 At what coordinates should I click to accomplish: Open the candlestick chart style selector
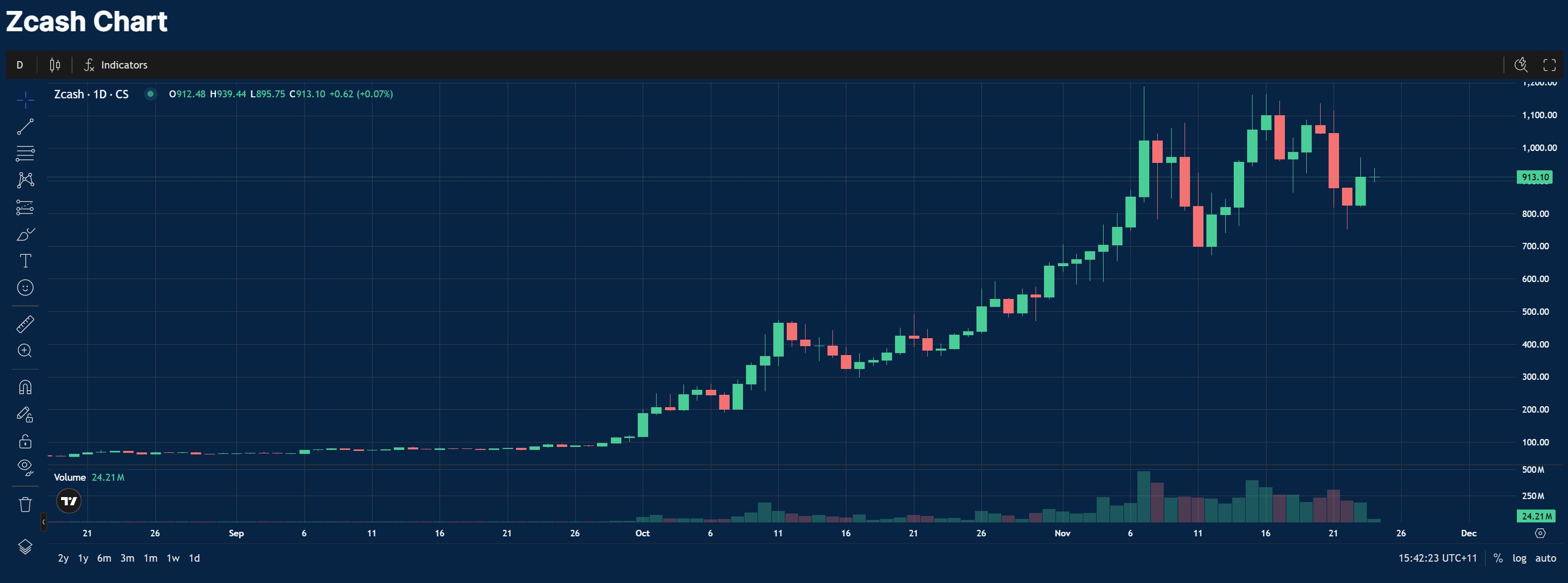coord(54,65)
